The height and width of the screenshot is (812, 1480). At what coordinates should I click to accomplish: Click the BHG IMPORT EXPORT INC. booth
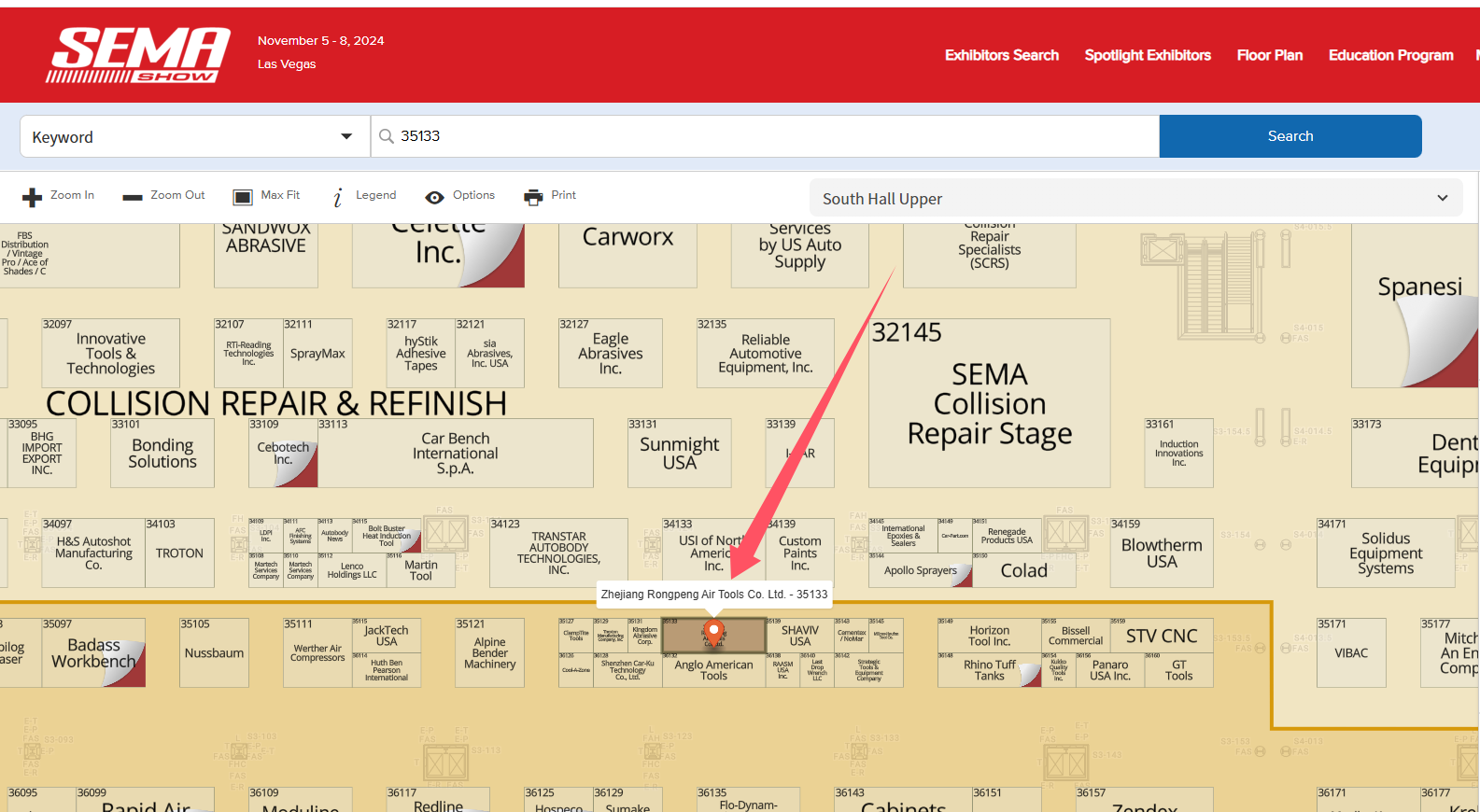coord(42,453)
